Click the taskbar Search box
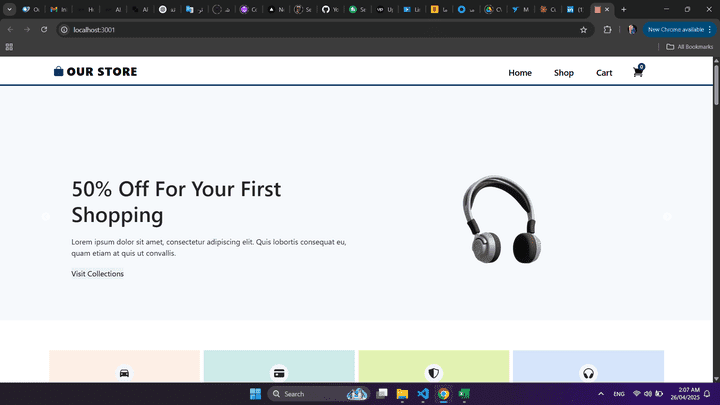720x405 pixels. (x=319, y=394)
